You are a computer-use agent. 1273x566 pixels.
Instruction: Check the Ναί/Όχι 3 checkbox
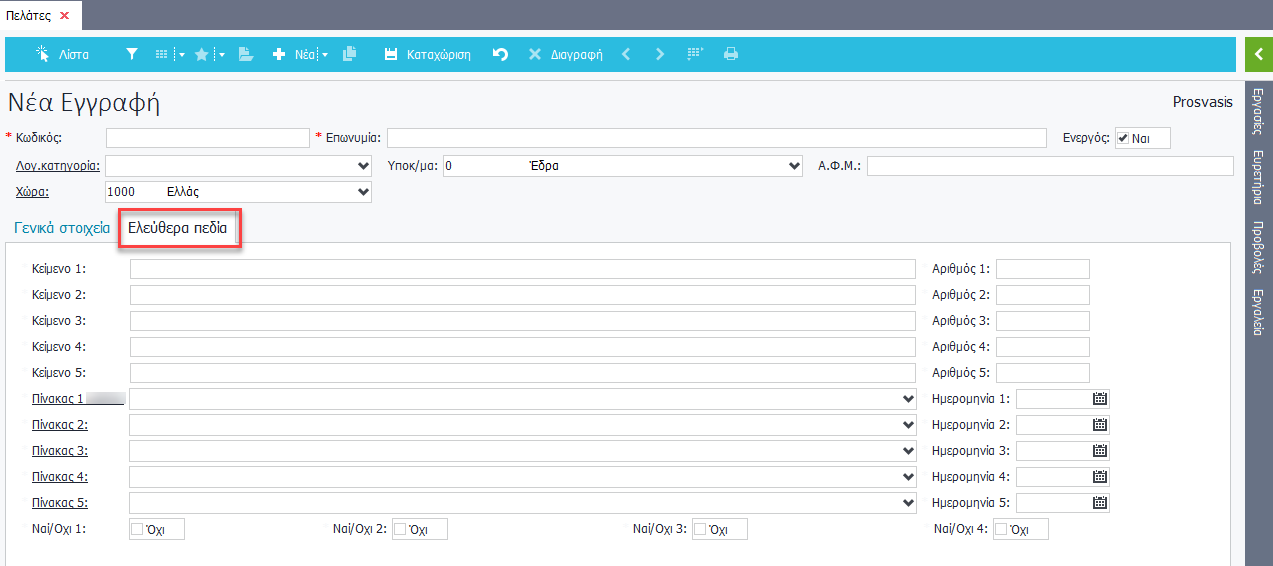click(700, 529)
